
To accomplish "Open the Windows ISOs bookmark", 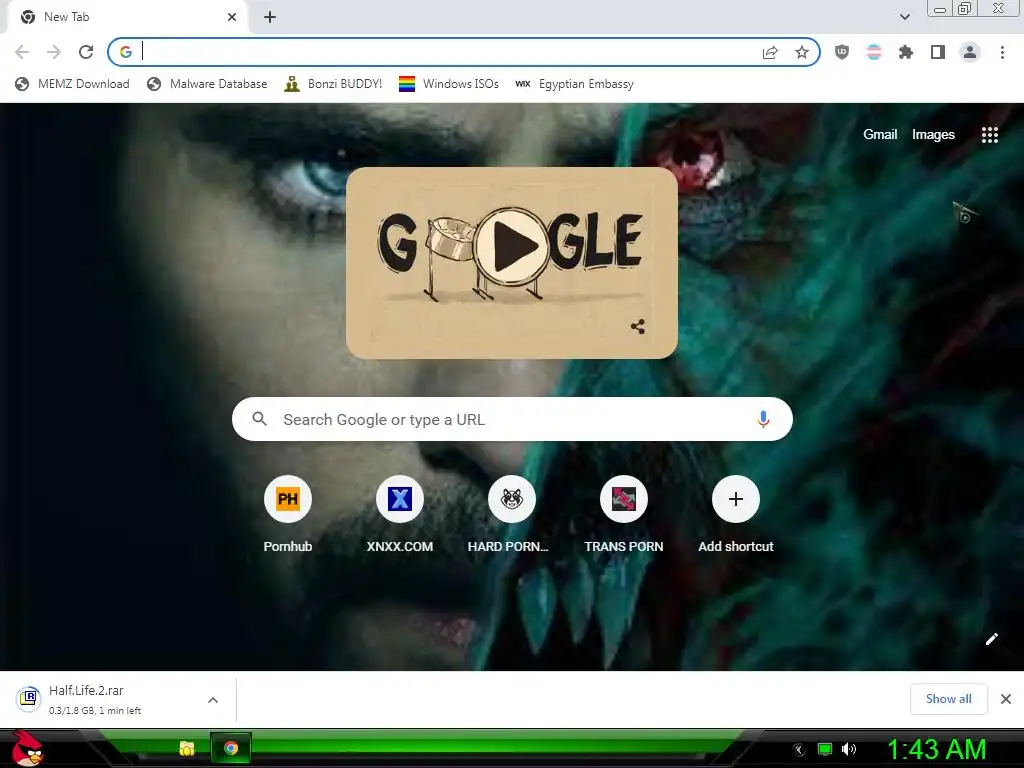I will click(x=449, y=84).
